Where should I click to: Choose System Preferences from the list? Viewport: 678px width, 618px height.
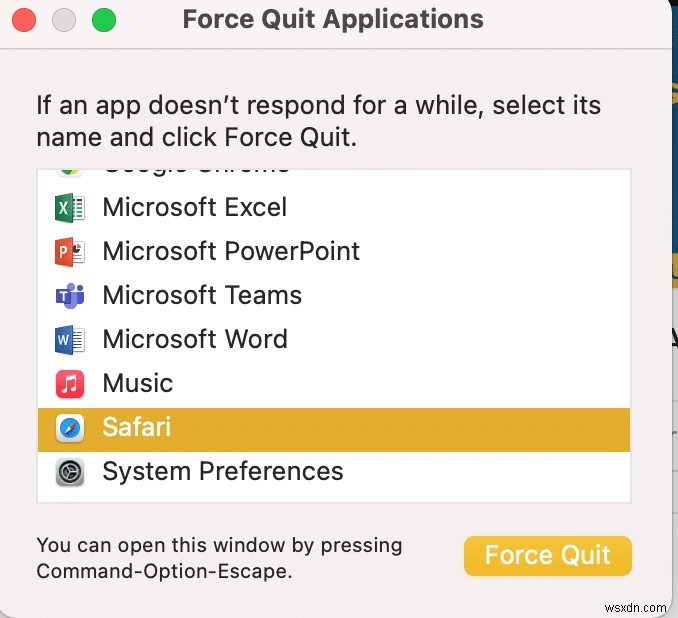pos(223,472)
